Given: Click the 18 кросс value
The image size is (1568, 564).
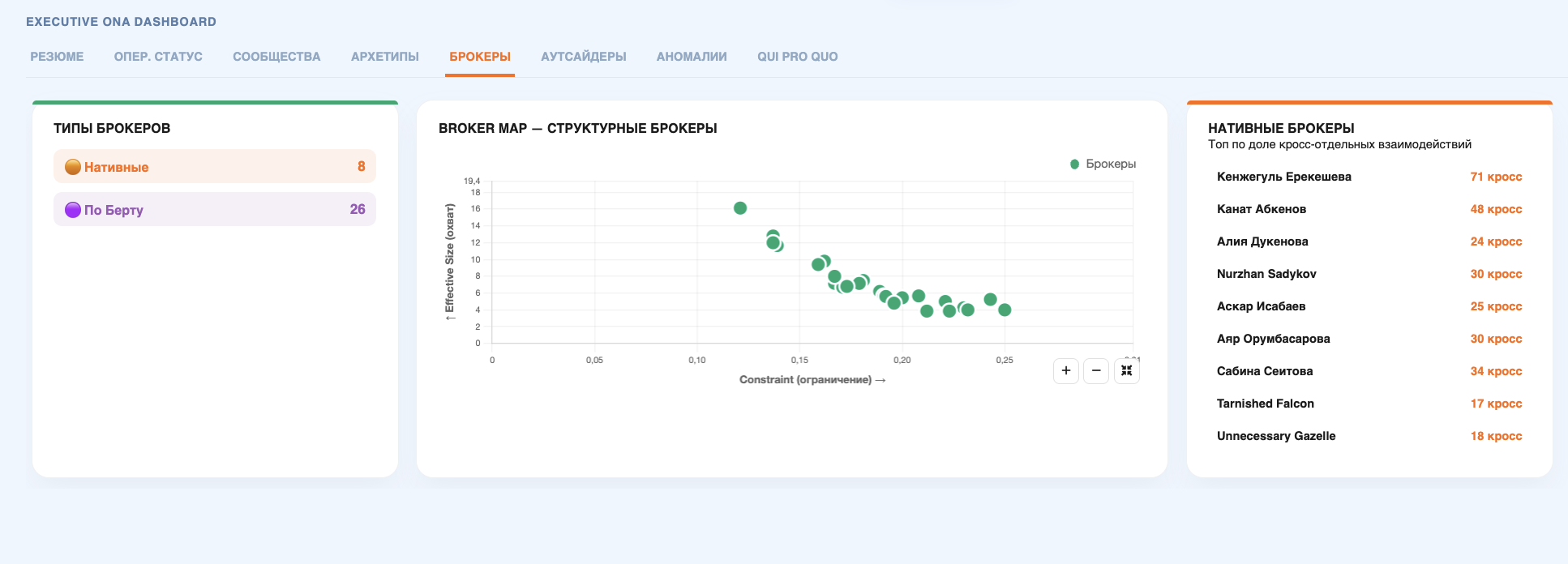Looking at the screenshot, I should [x=1496, y=436].
